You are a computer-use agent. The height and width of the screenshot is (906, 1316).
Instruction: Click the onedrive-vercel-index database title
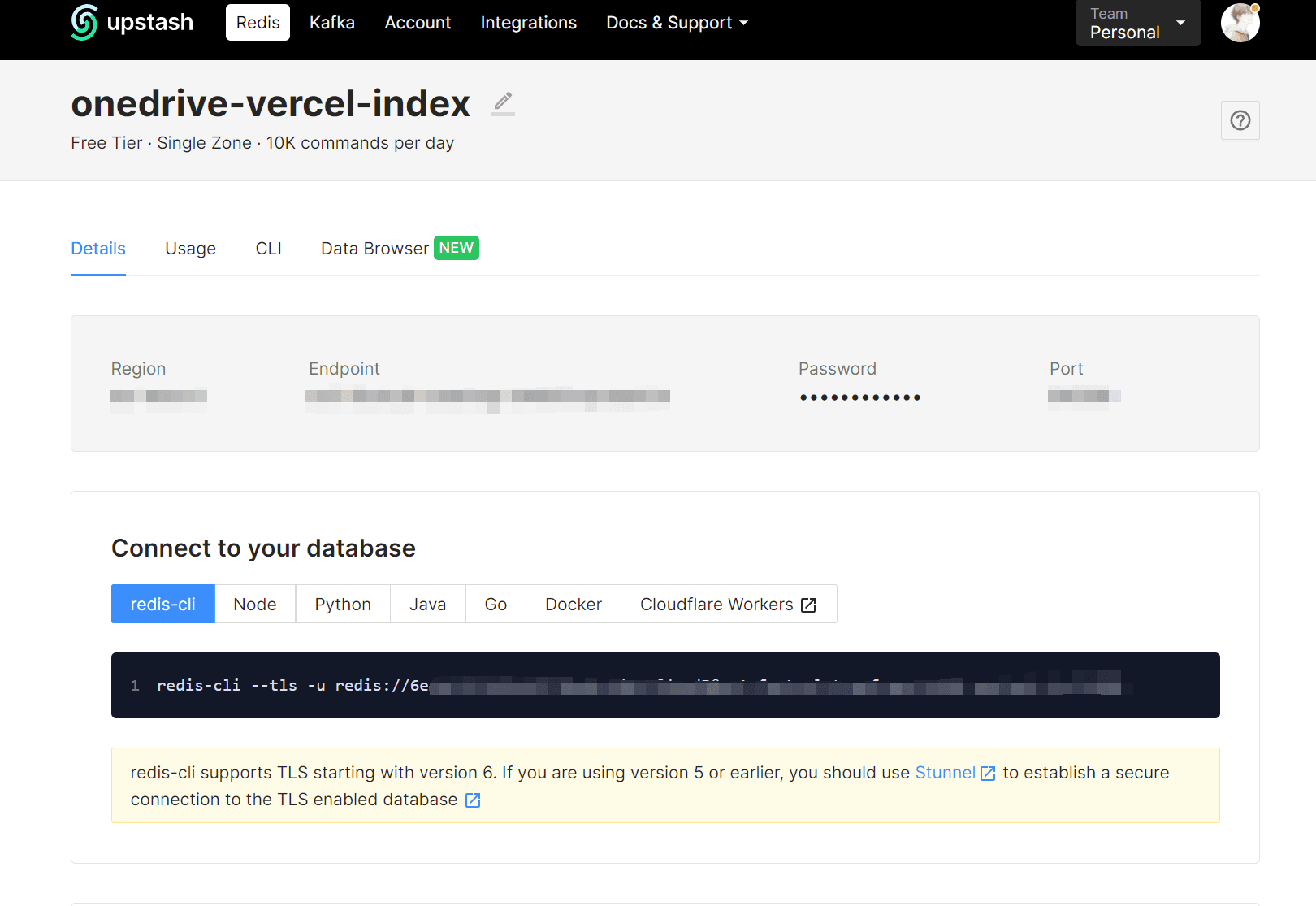click(271, 103)
